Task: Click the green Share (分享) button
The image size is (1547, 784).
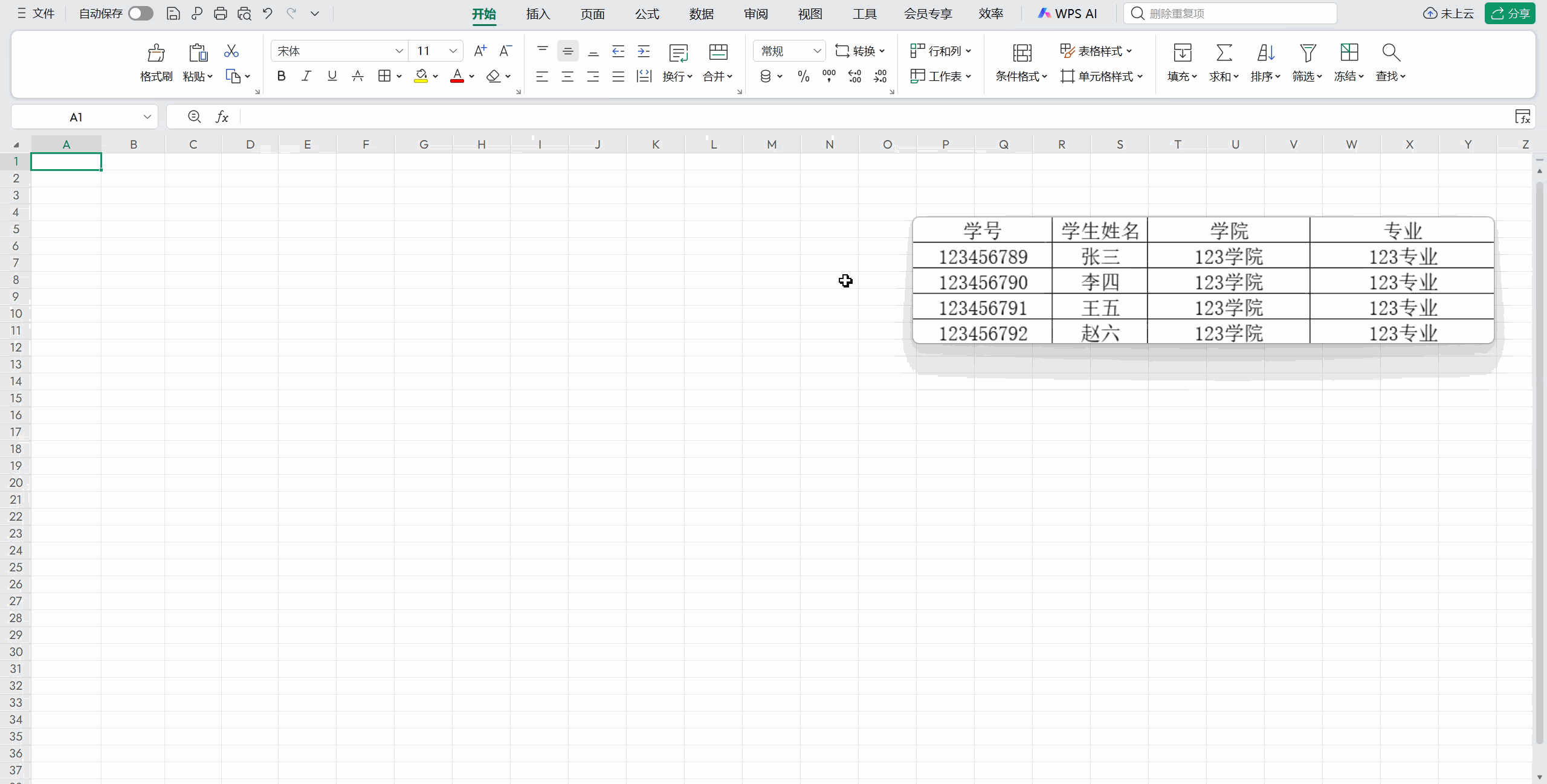Action: pos(1510,13)
